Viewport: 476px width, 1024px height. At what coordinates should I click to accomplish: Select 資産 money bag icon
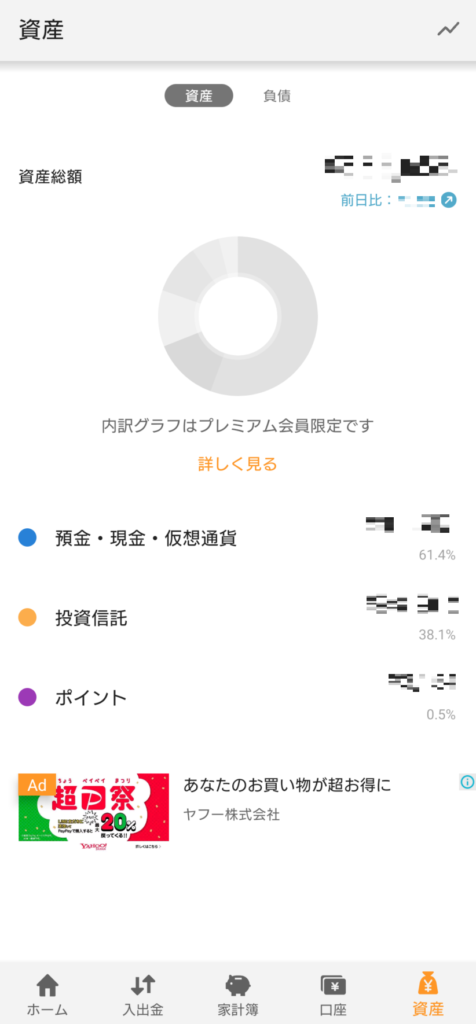(x=428, y=984)
